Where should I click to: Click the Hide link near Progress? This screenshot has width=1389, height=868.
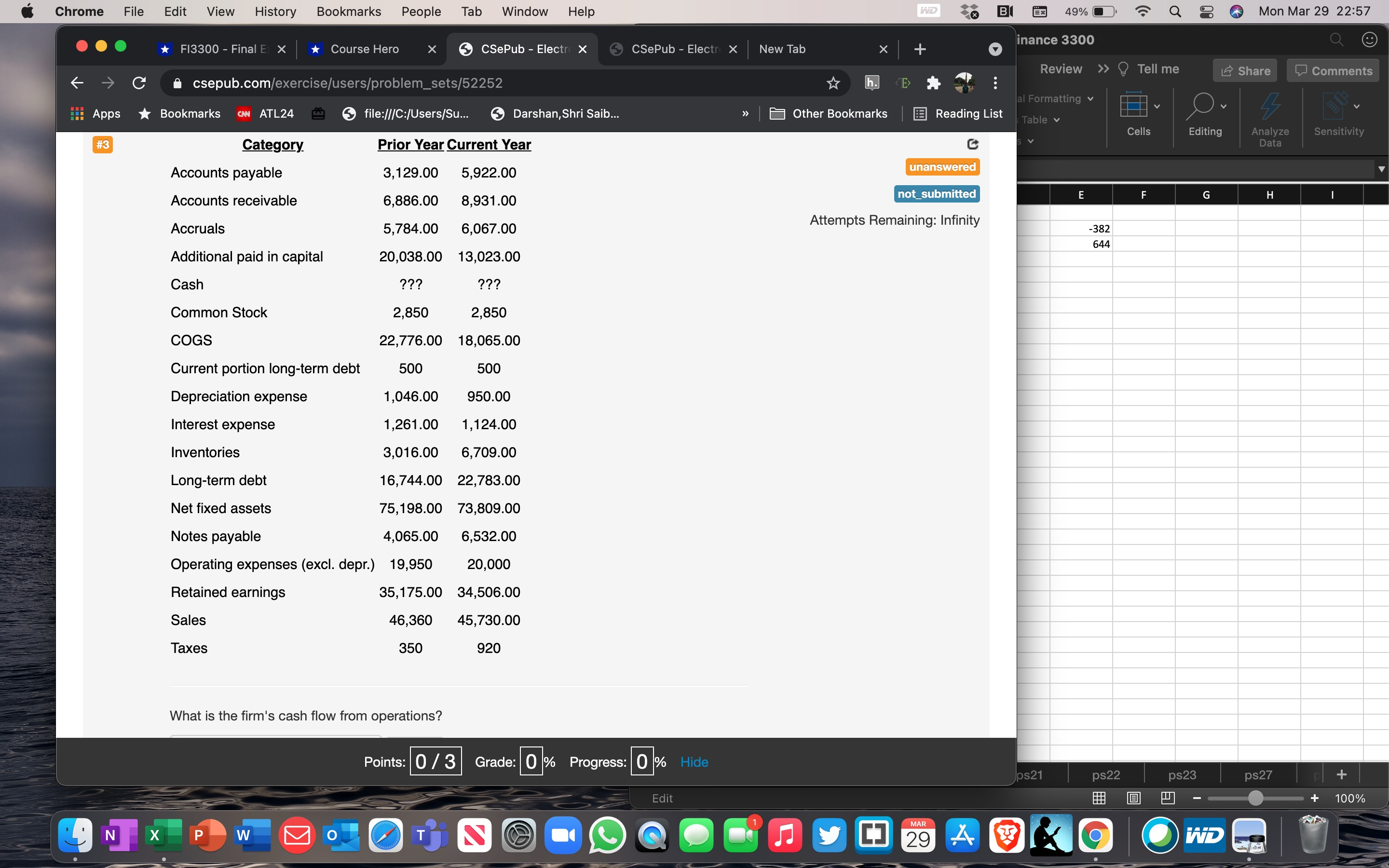[x=694, y=761]
